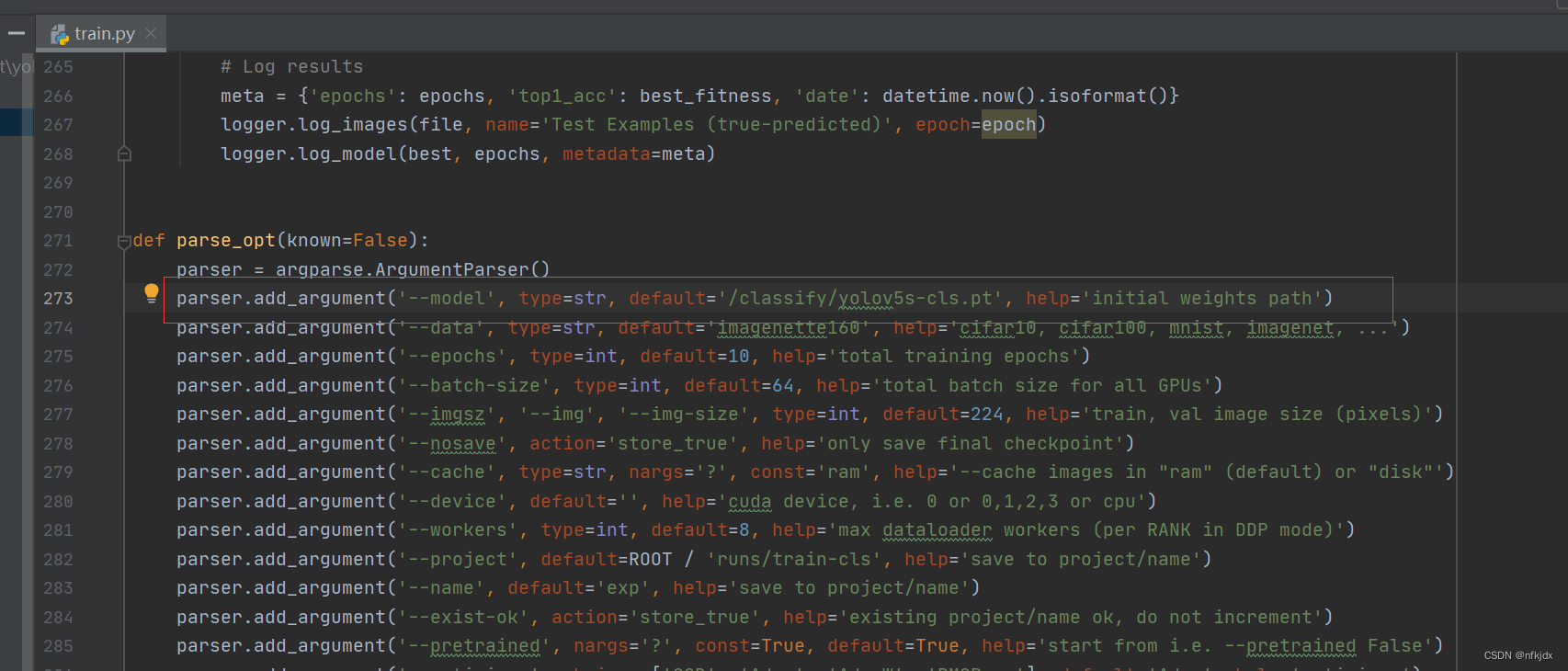Image resolution: width=1568 pixels, height=671 pixels.
Task: Click 'datetime.now().isoformat()' on line 266
Action: coord(1025,96)
